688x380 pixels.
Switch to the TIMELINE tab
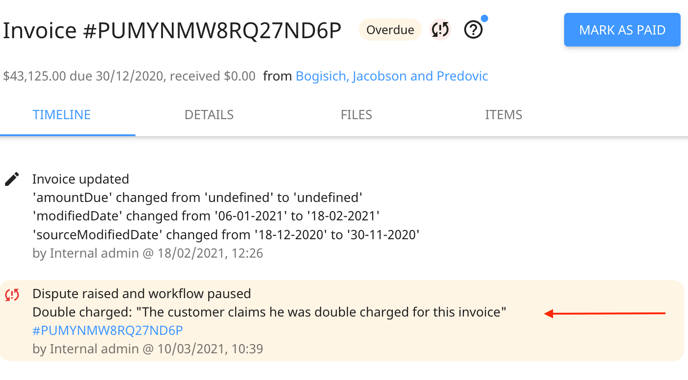pyautogui.click(x=61, y=115)
